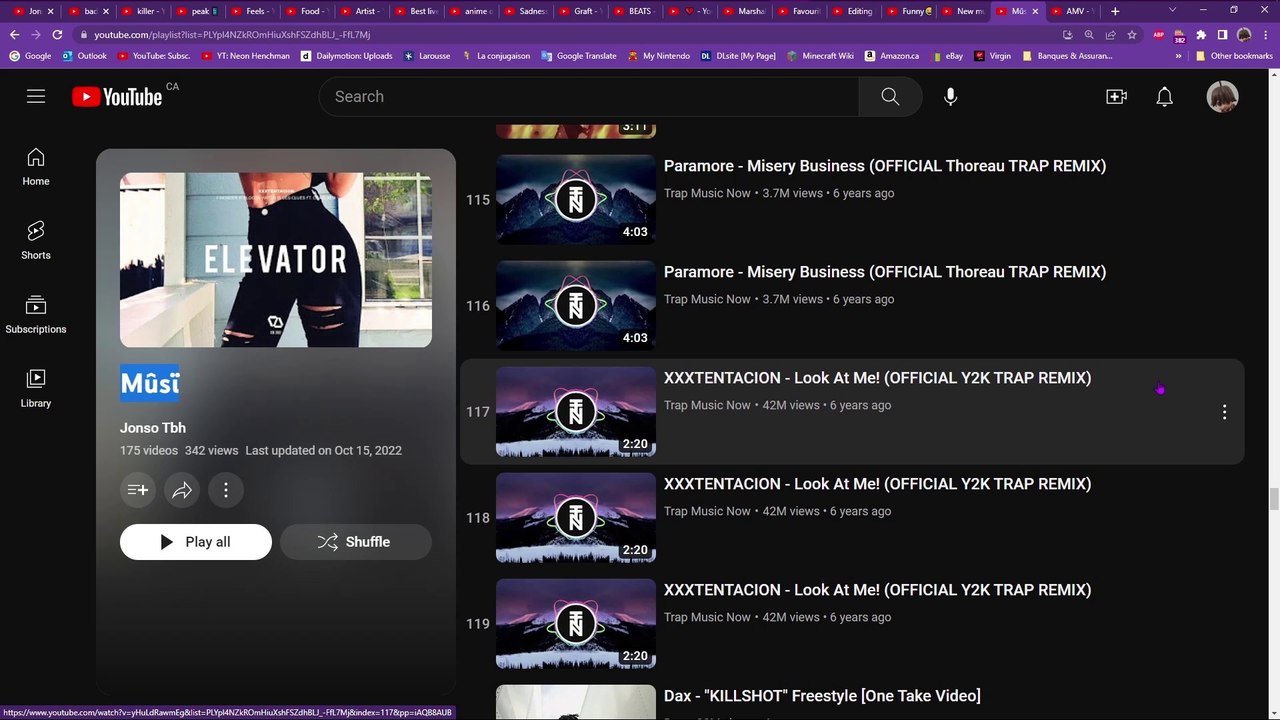
Task: Open the Google Translate bookmark
Action: [578, 56]
